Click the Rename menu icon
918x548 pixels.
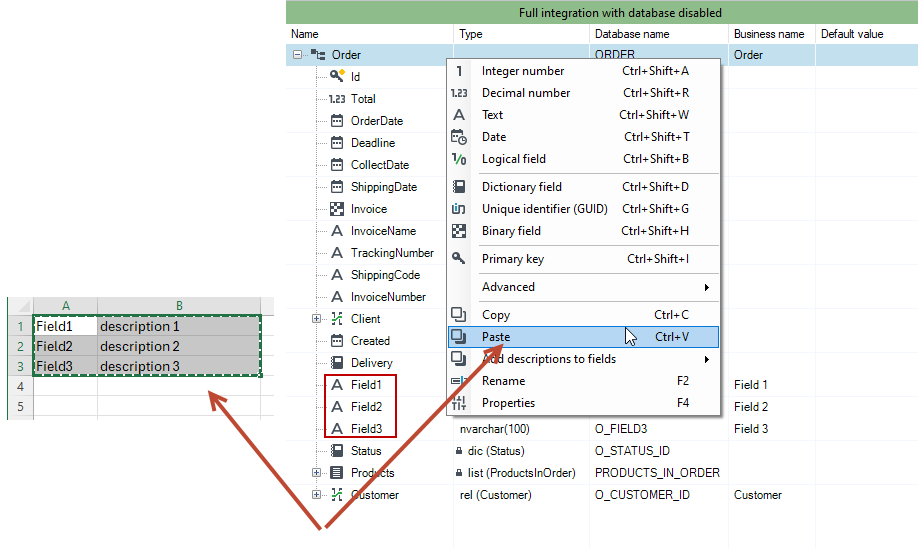click(458, 381)
